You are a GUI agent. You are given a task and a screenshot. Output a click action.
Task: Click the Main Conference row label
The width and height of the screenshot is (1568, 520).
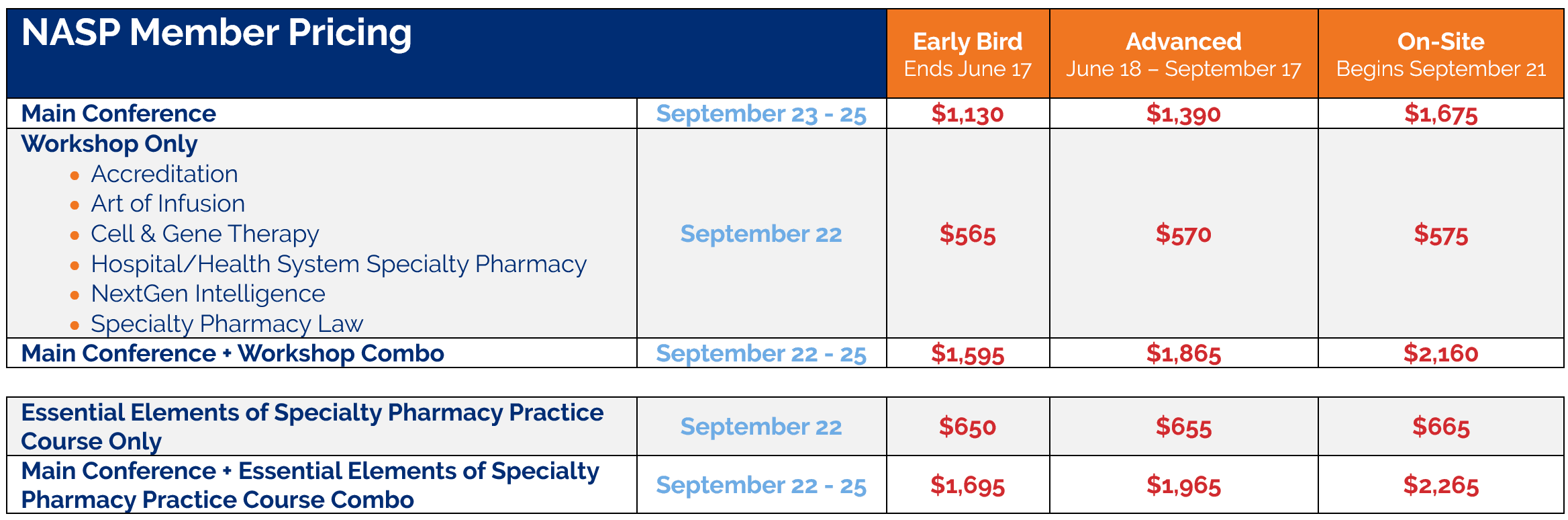pyautogui.click(x=118, y=114)
